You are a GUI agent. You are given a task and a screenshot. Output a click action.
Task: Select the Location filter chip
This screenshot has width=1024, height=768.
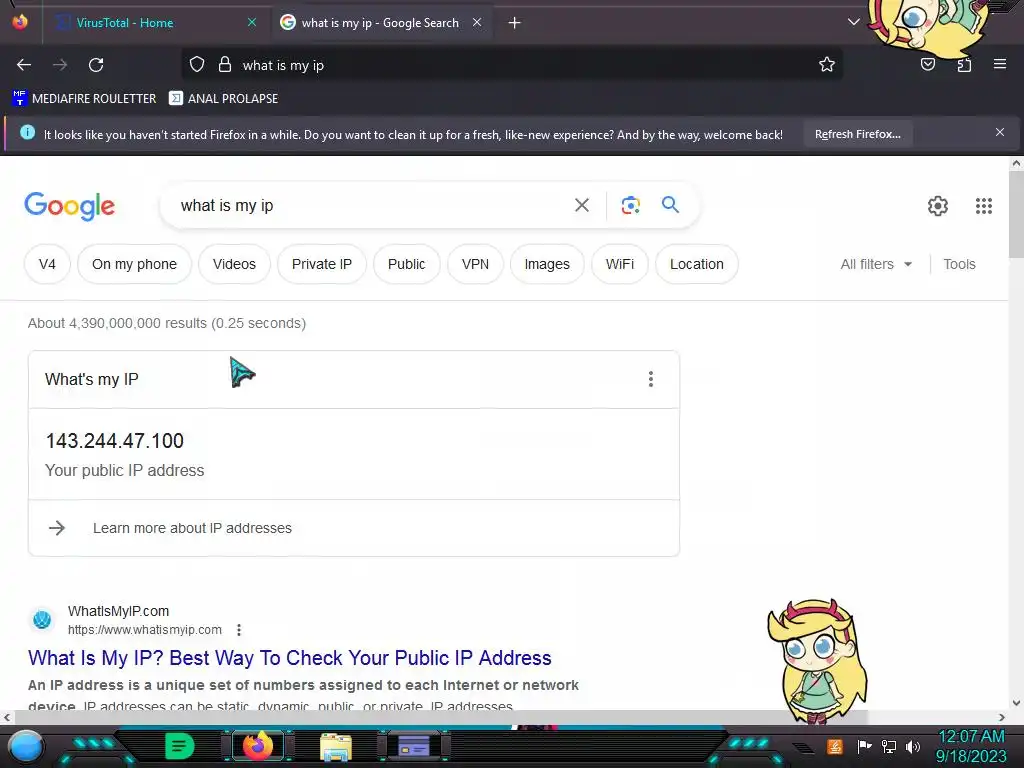696,264
